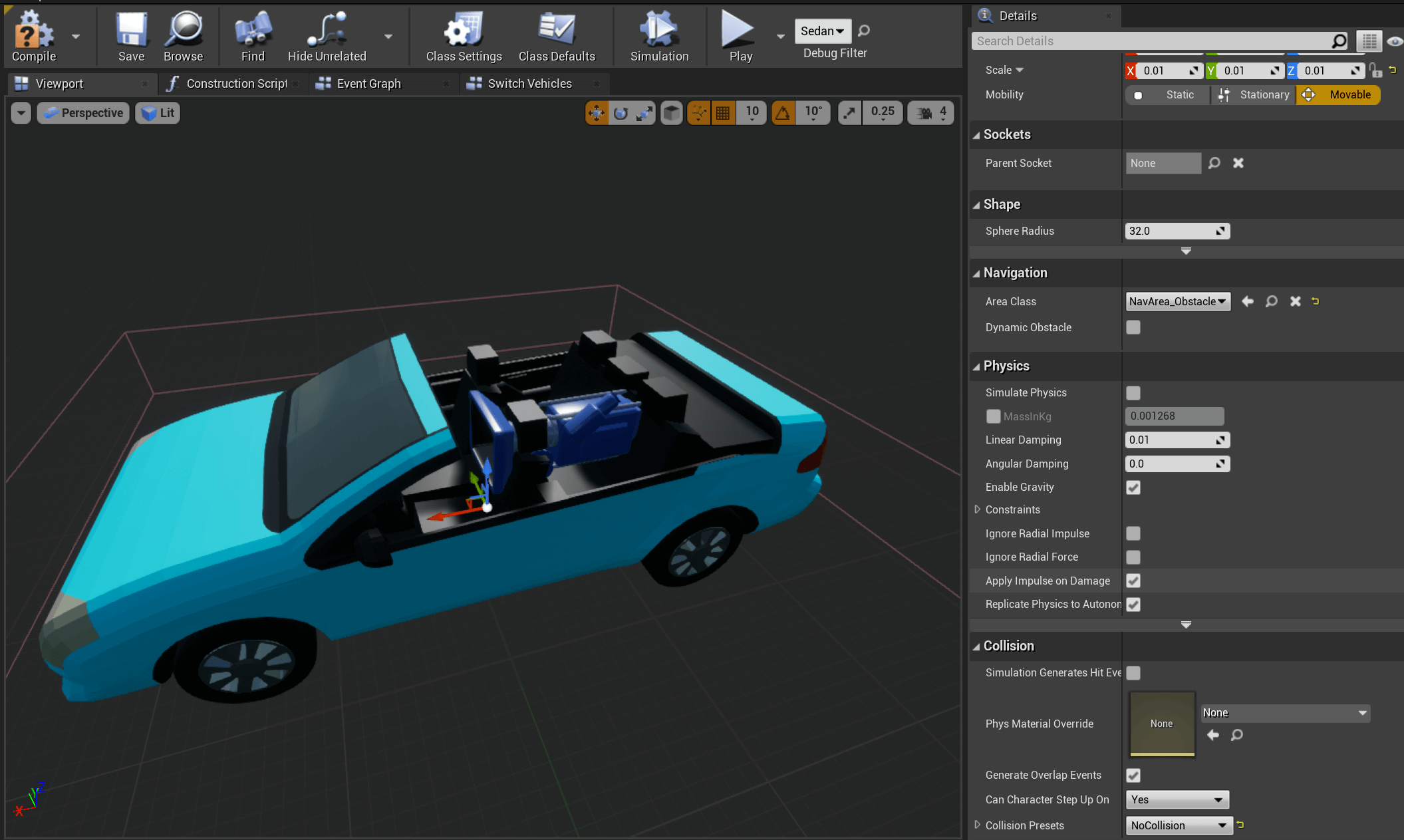Select the rotate gizmo mode in viewport
Image resolution: width=1404 pixels, height=840 pixels.
pyautogui.click(x=621, y=113)
